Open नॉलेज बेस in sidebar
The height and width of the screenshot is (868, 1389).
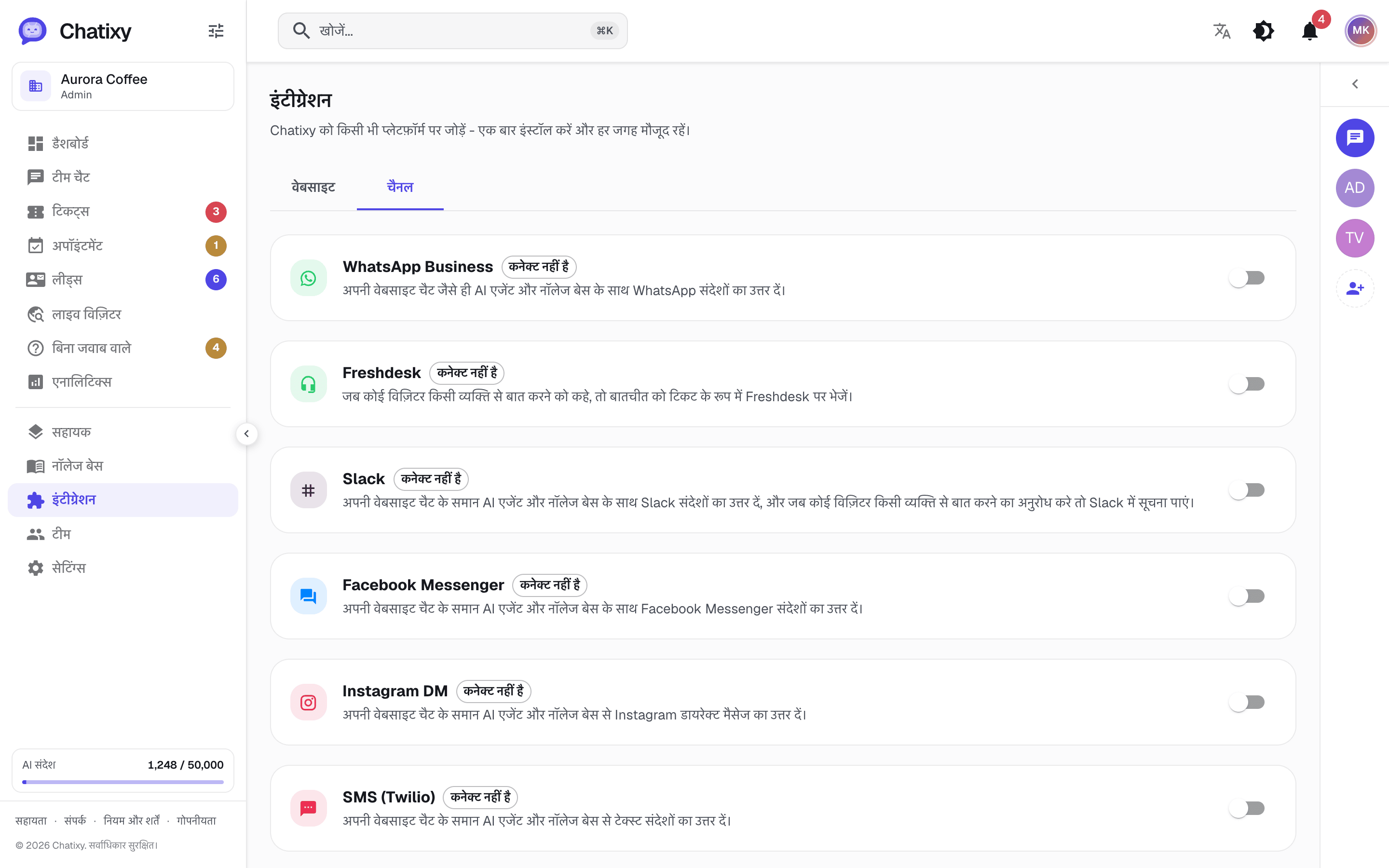[x=123, y=465]
